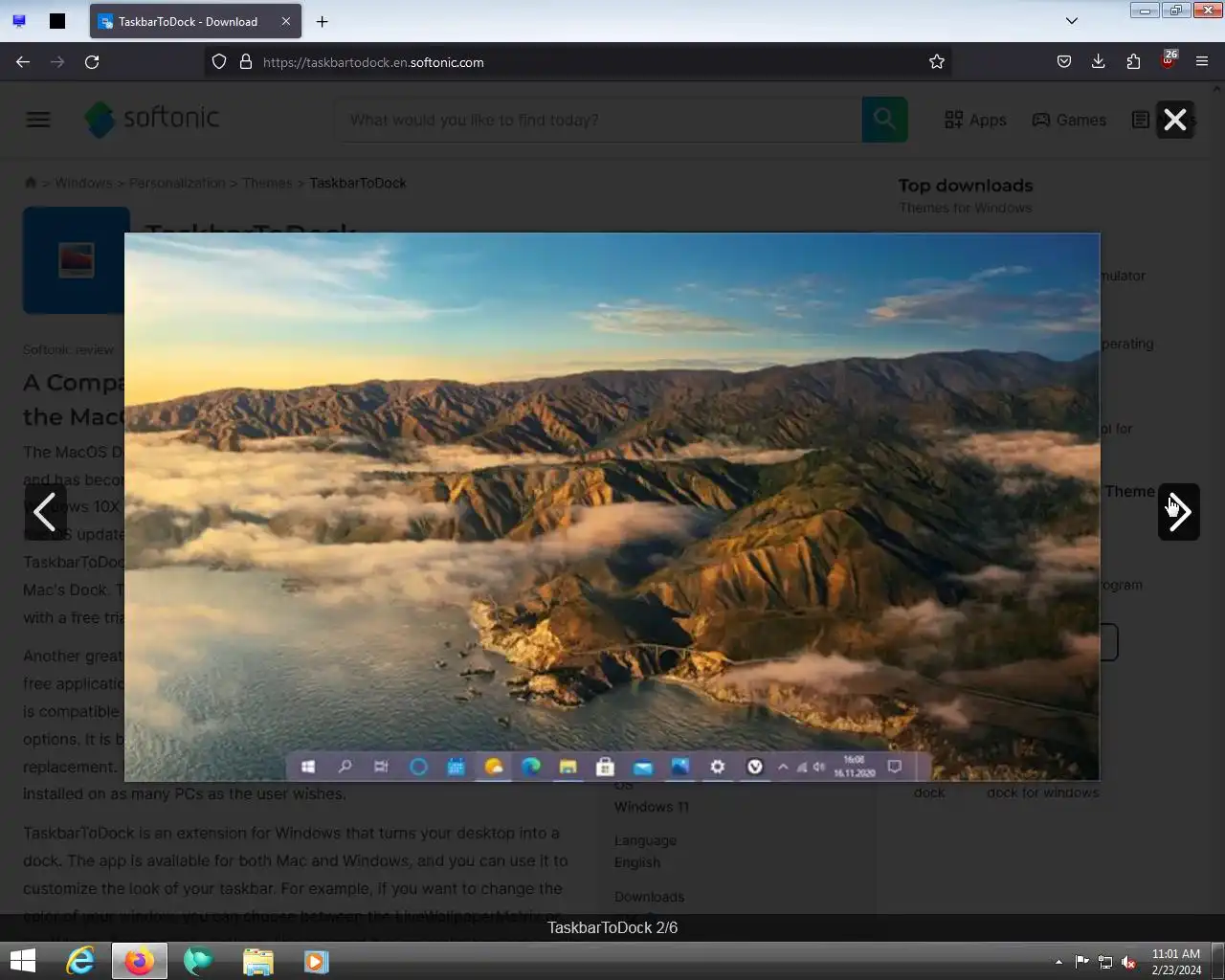Click the Windows Start button

coord(23,961)
